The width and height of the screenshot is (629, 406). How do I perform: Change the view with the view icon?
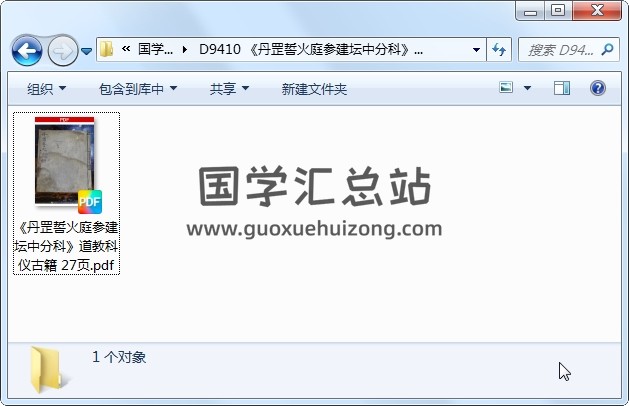(x=506, y=87)
